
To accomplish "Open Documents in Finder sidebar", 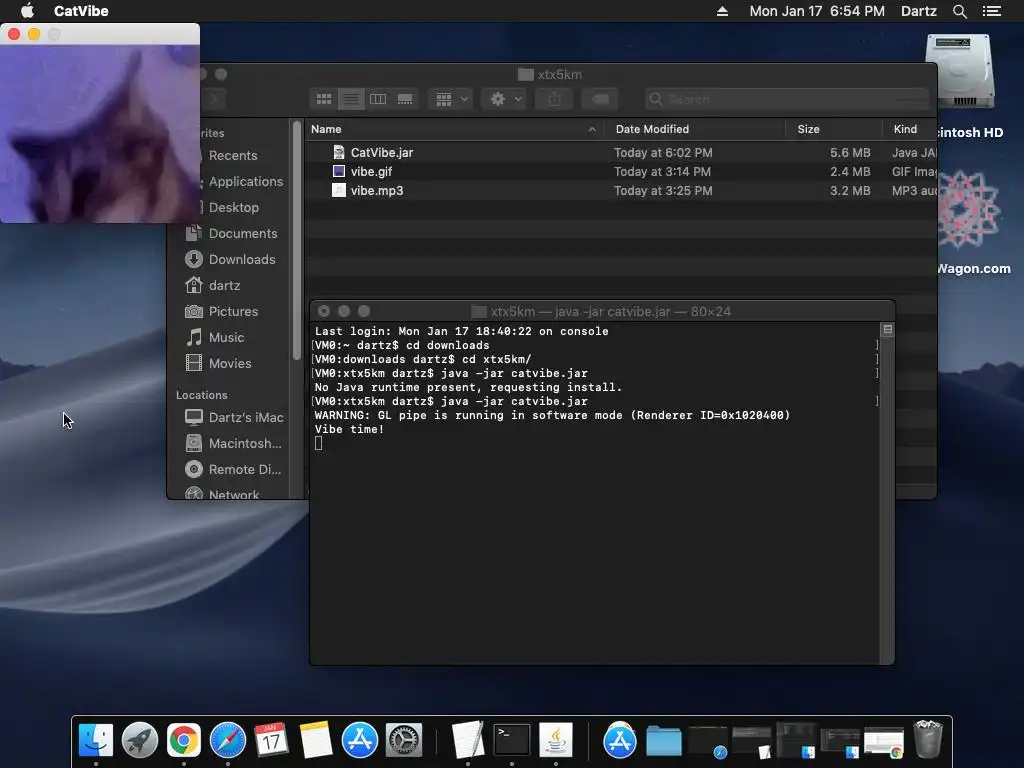I will tap(232, 234).
